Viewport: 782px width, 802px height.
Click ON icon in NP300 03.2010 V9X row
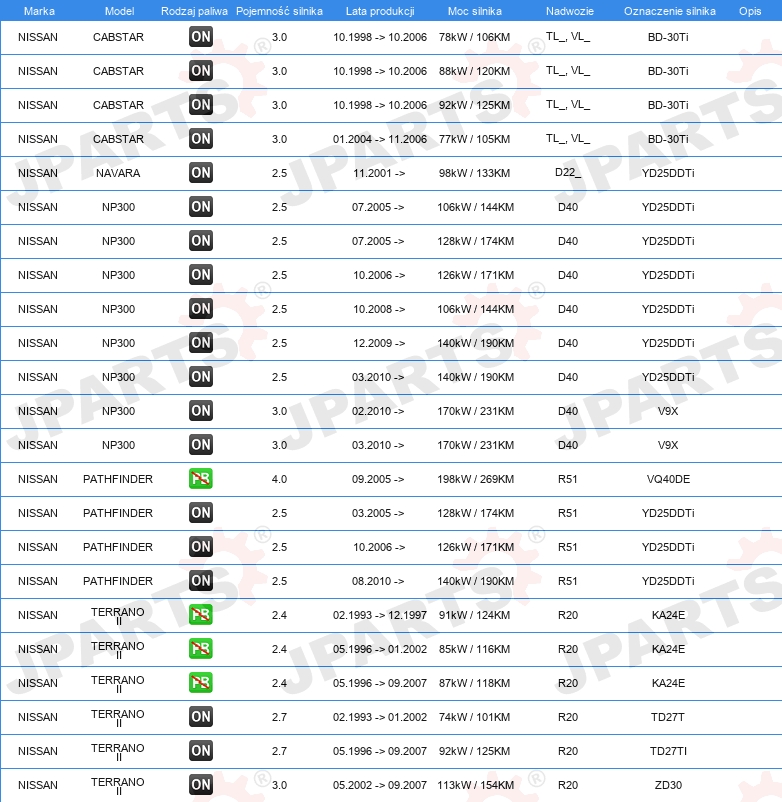[x=200, y=445]
